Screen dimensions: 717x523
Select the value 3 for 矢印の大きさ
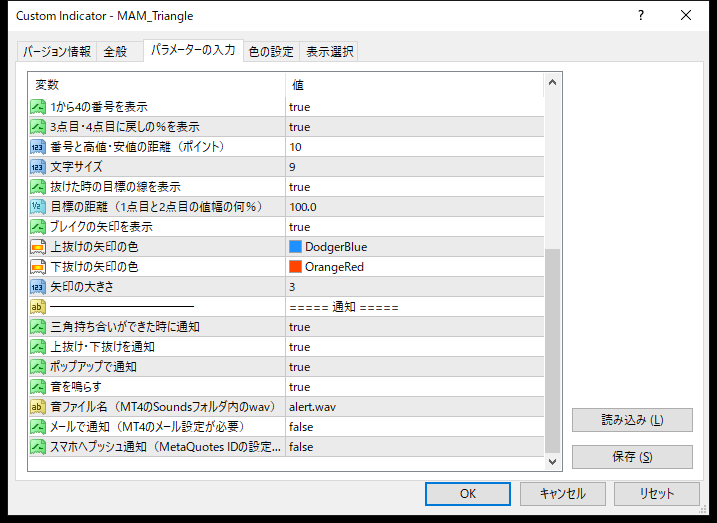pos(415,287)
